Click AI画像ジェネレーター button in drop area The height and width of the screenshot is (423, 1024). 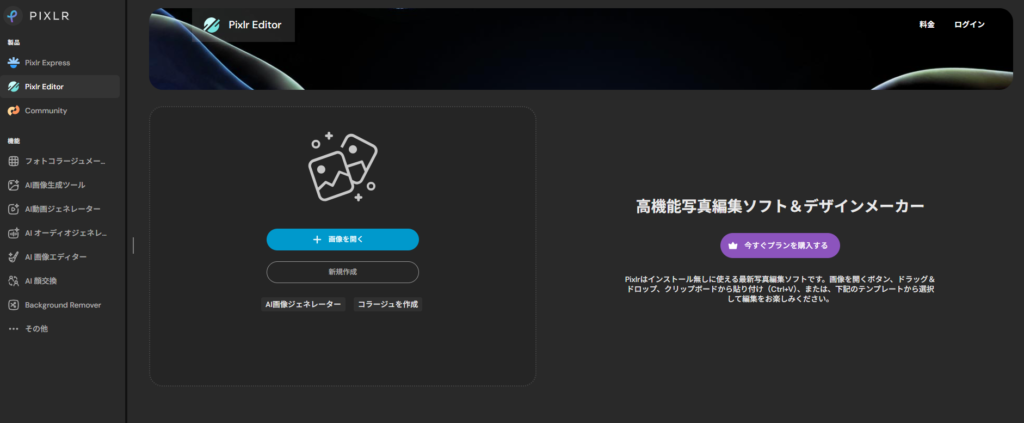(303, 305)
